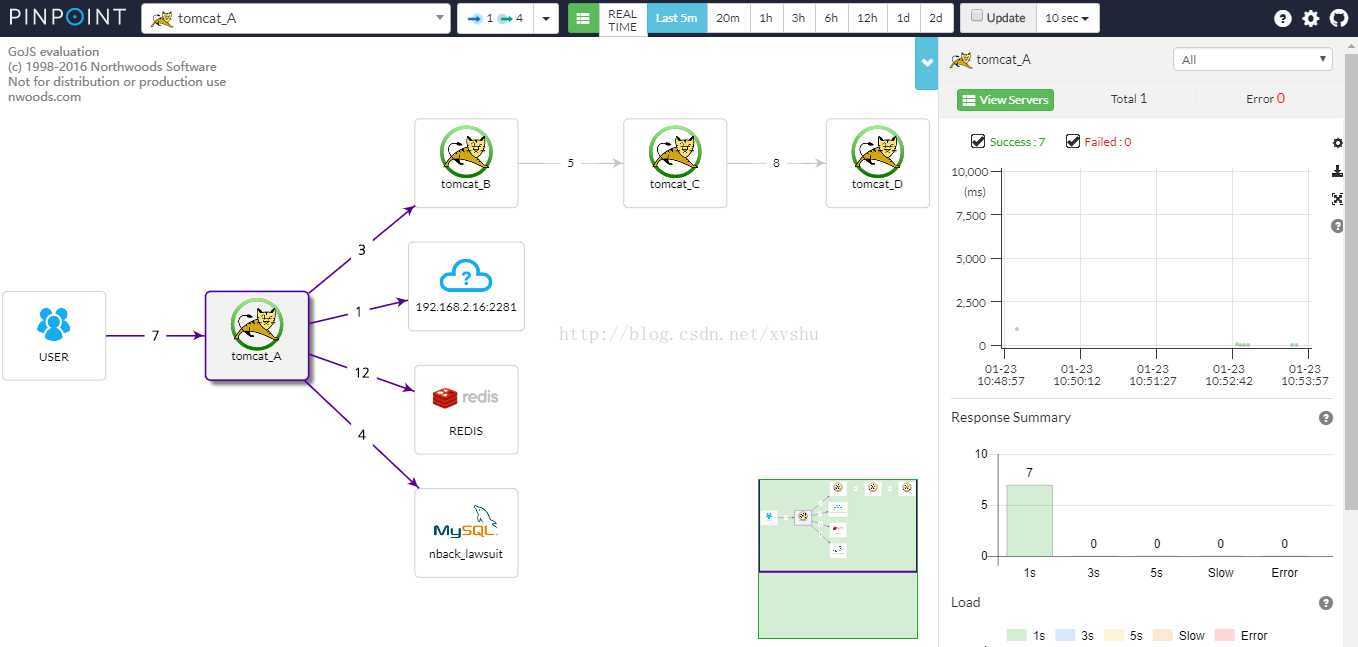1358x647 pixels.
Task: Download the scatter chart image
Action: pos(1338,171)
